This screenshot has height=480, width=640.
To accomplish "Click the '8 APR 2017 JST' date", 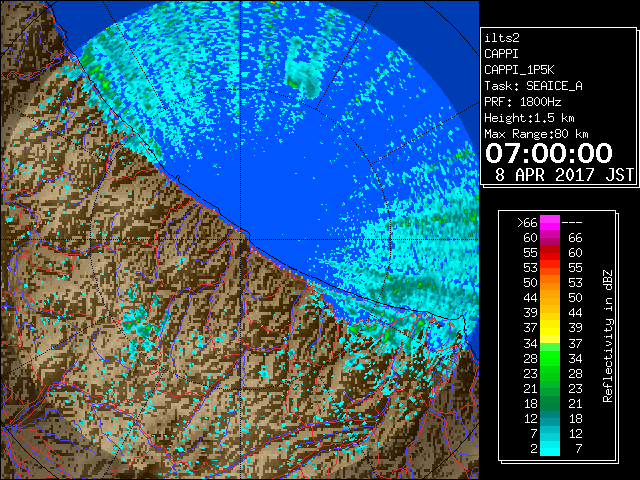I will (564, 175).
